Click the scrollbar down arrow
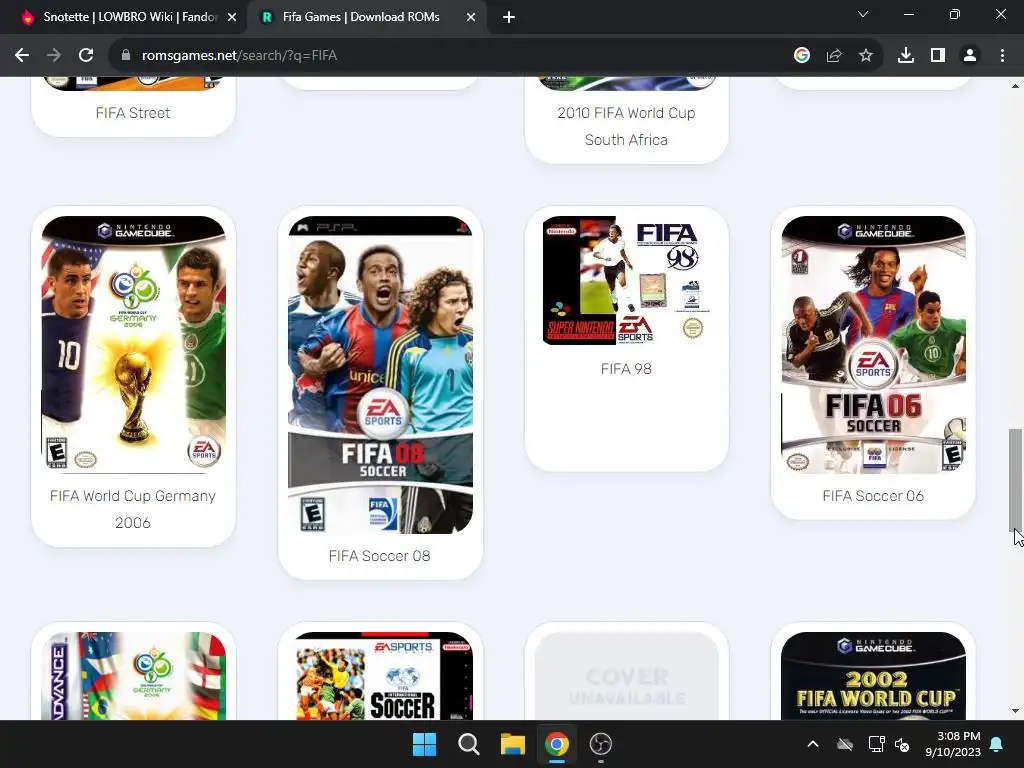The image size is (1024, 768). pos(1015,711)
